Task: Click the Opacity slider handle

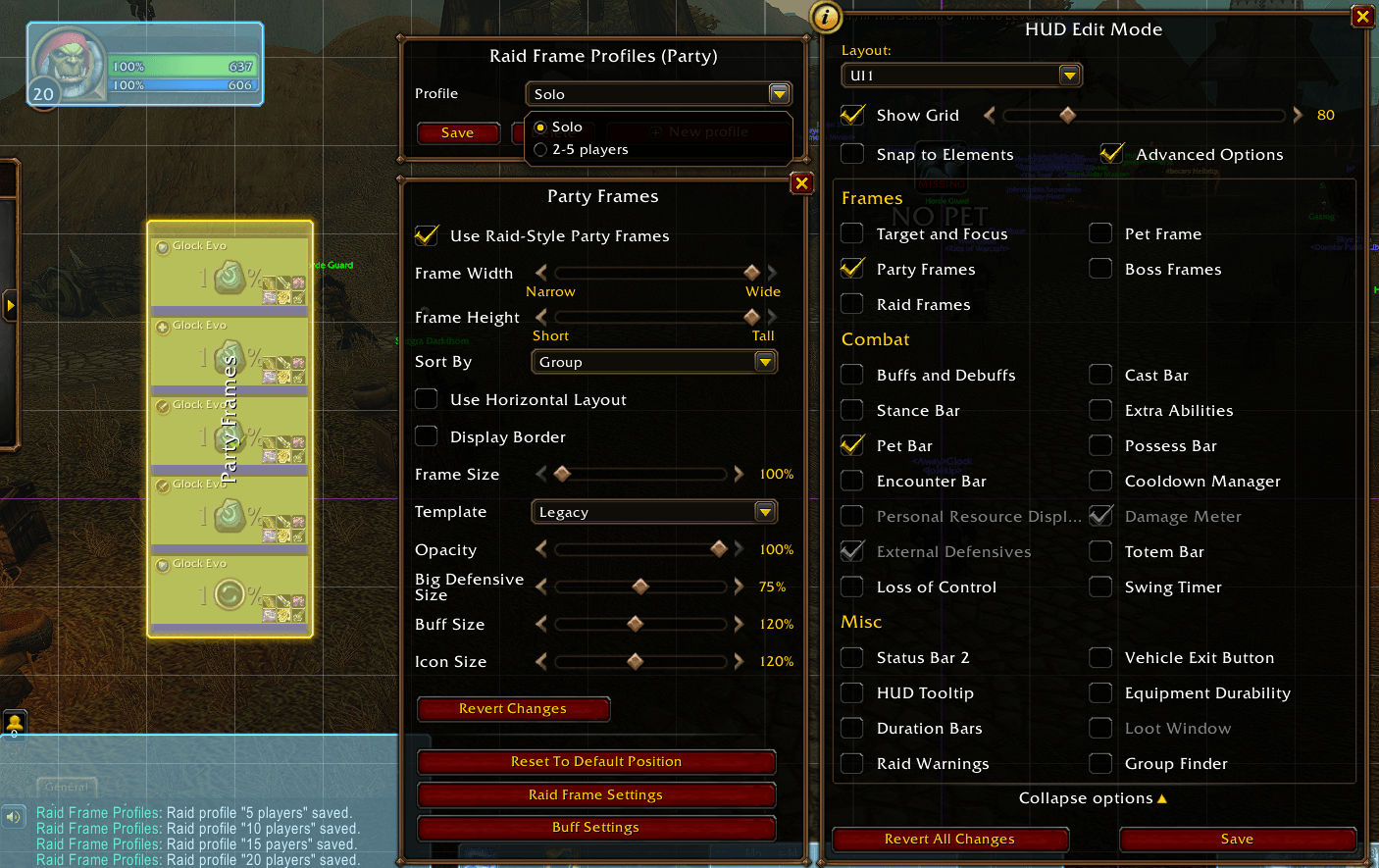Action: (719, 549)
